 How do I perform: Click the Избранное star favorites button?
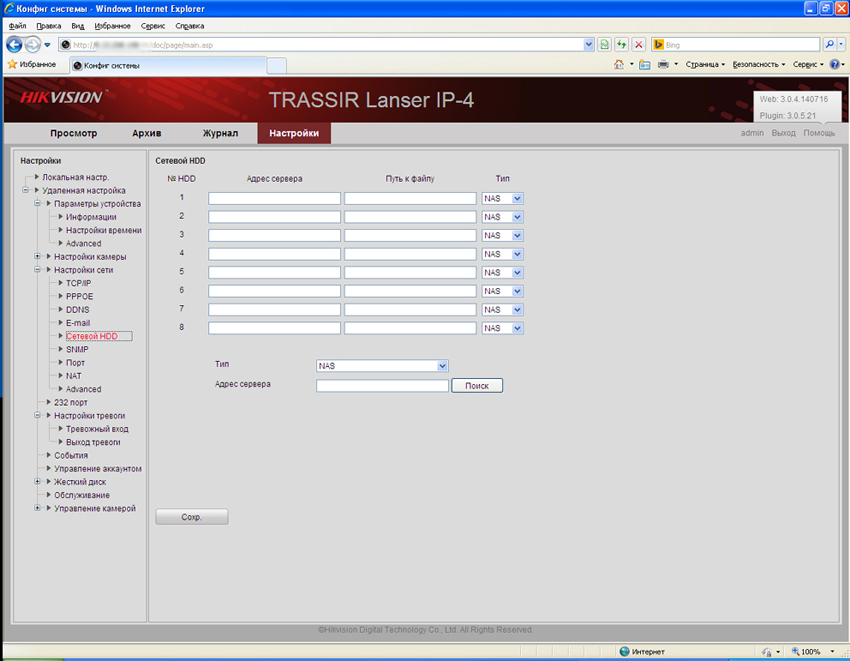[32, 65]
